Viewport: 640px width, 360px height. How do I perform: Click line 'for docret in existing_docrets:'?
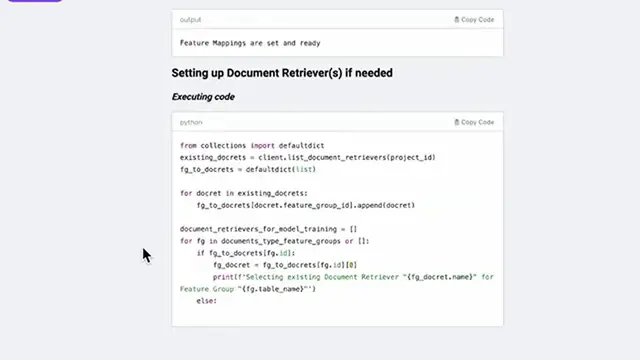point(244,193)
